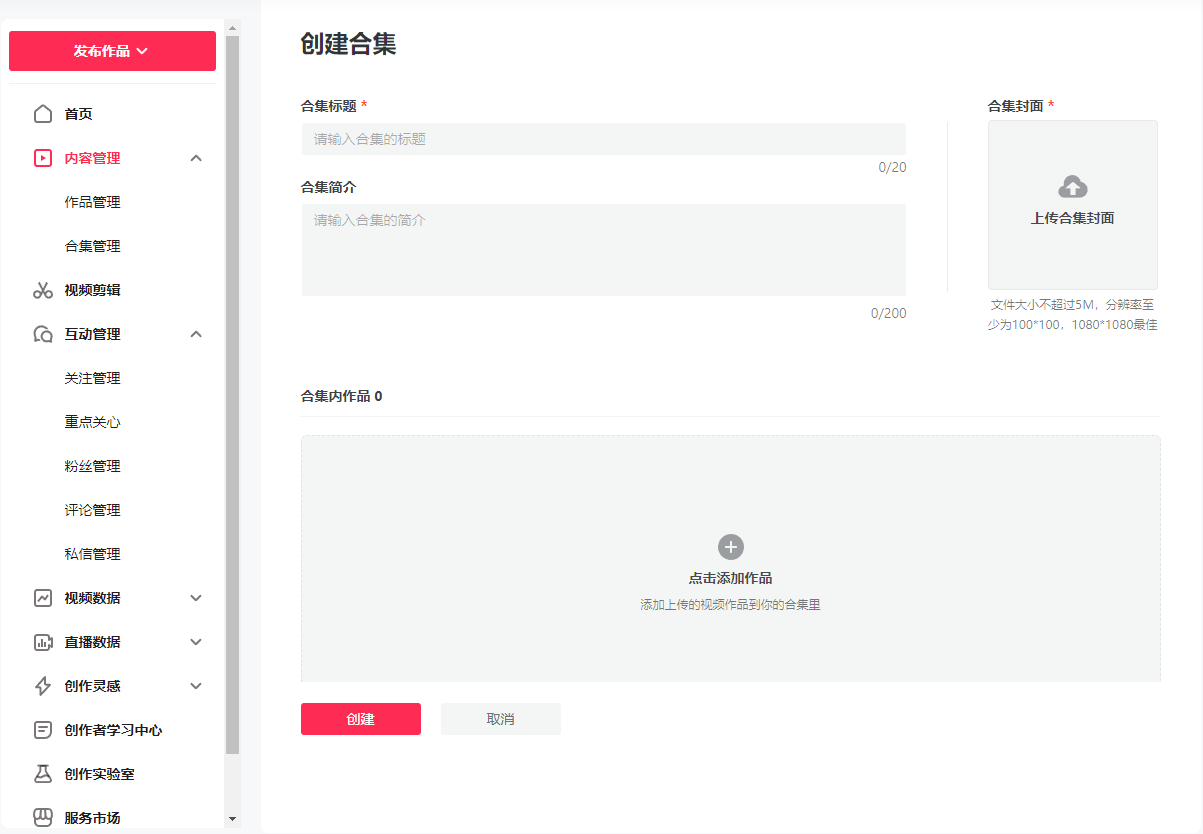Click the chart icon for 视频数据
Screen dimensions: 1203x834
(43, 598)
